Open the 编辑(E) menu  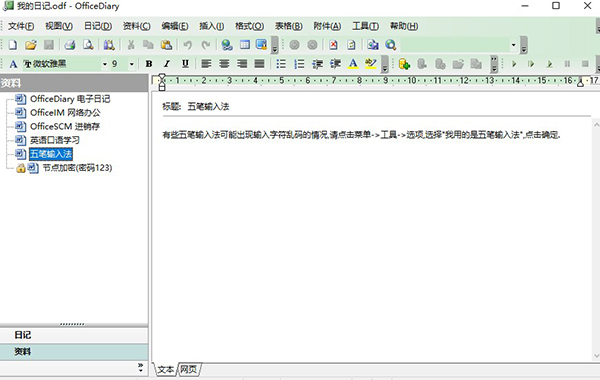[x=175, y=26]
